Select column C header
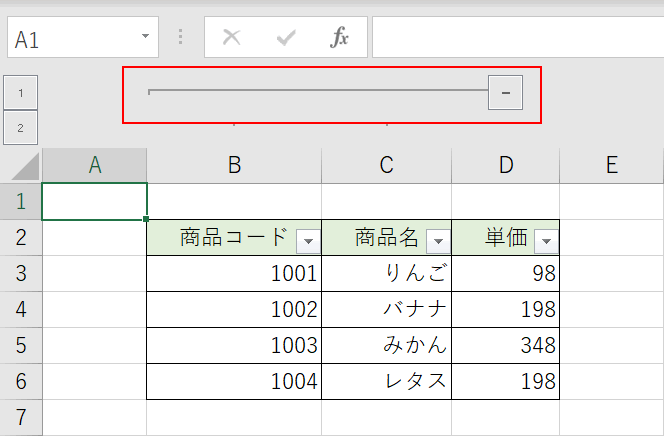This screenshot has width=664, height=436. click(387, 166)
